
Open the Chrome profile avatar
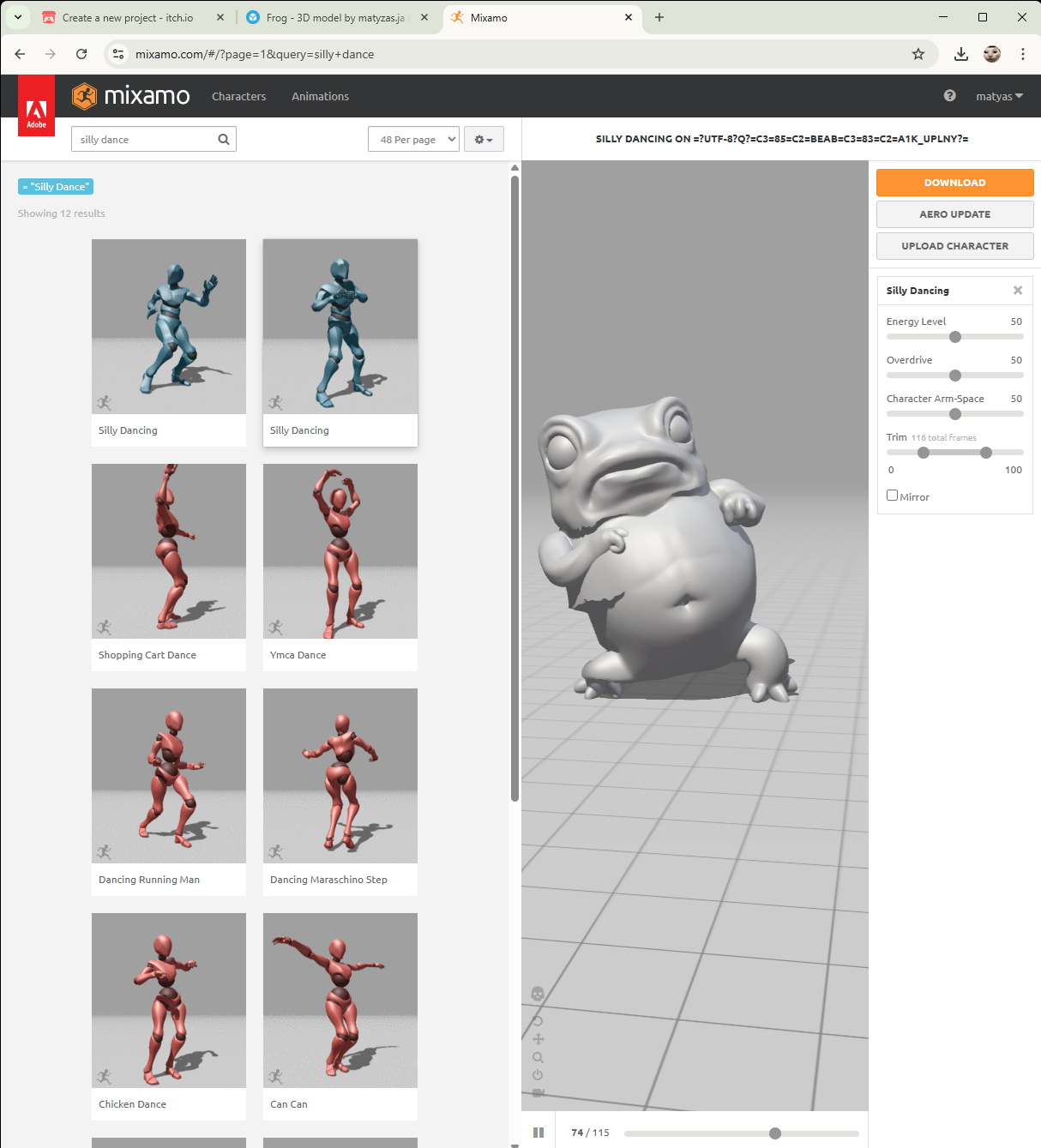click(x=992, y=54)
